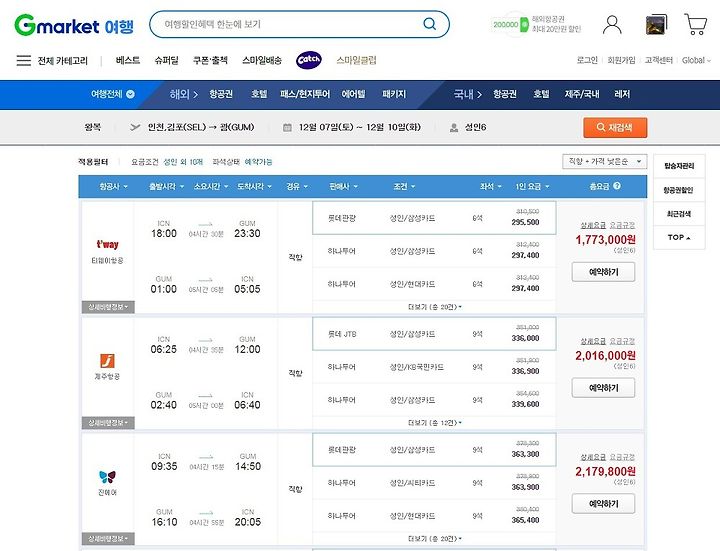Image resolution: width=720 pixels, height=551 pixels.
Task: Click the calendar date icon
Action: coord(287,128)
